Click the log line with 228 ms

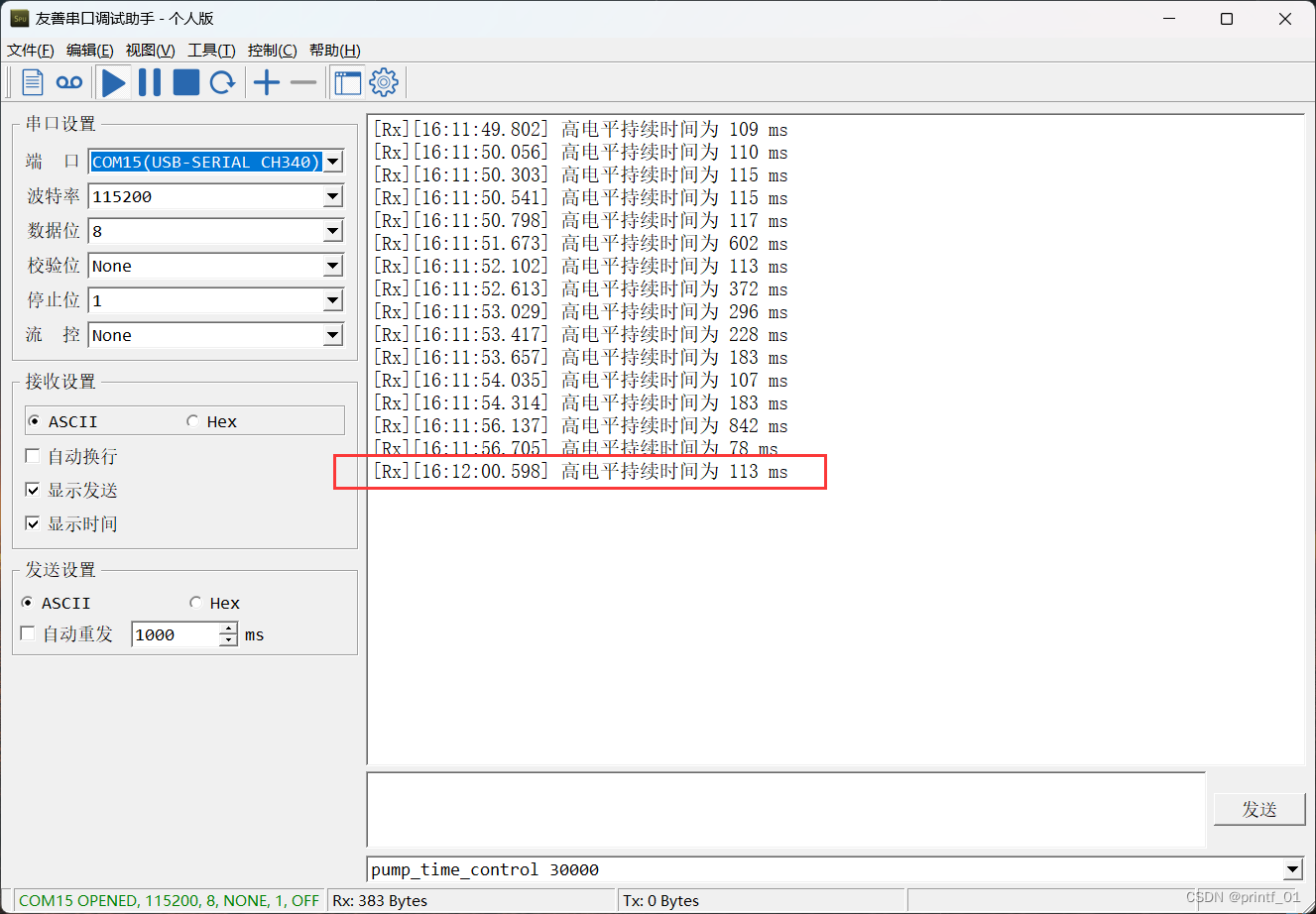click(x=580, y=334)
